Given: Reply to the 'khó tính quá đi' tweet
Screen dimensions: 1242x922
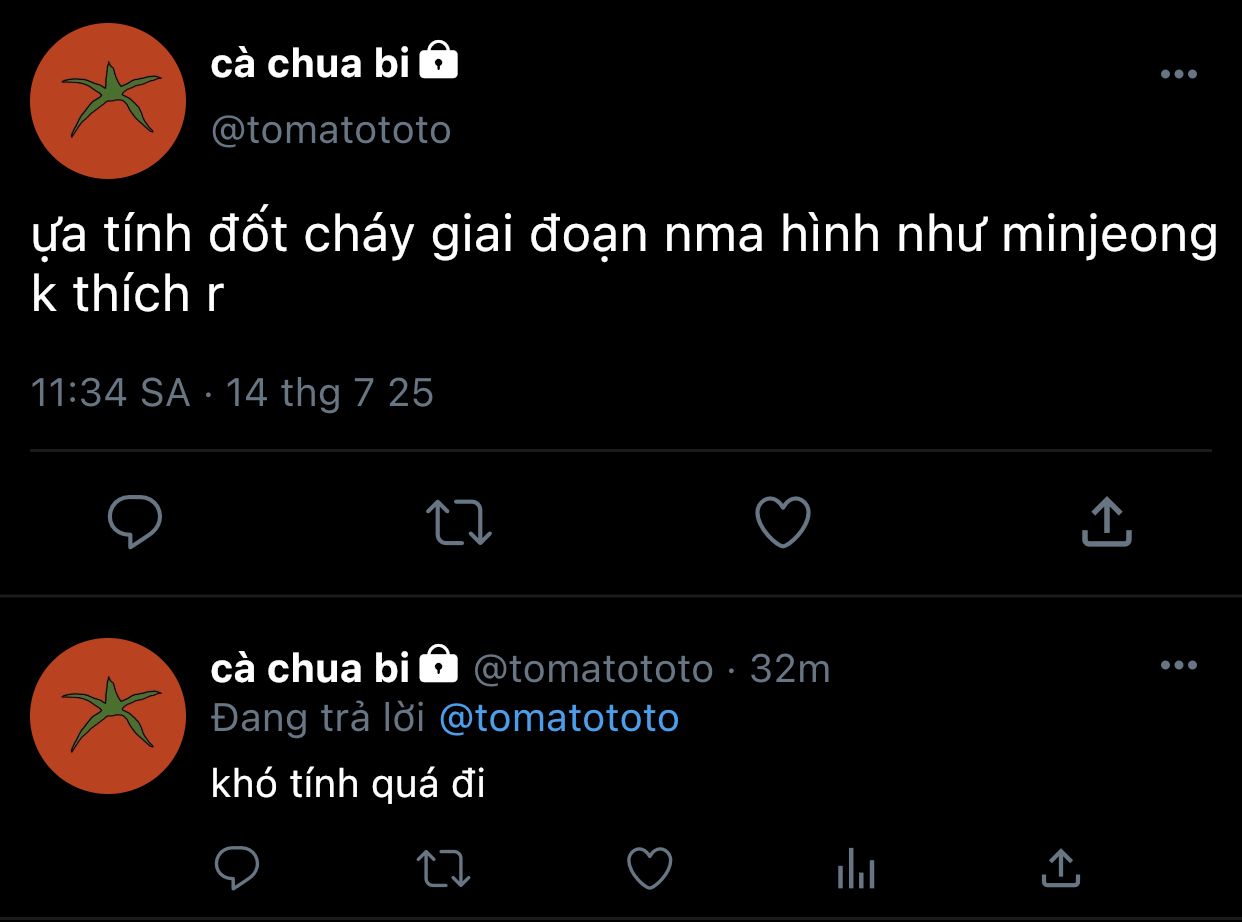Looking at the screenshot, I should point(236,868).
